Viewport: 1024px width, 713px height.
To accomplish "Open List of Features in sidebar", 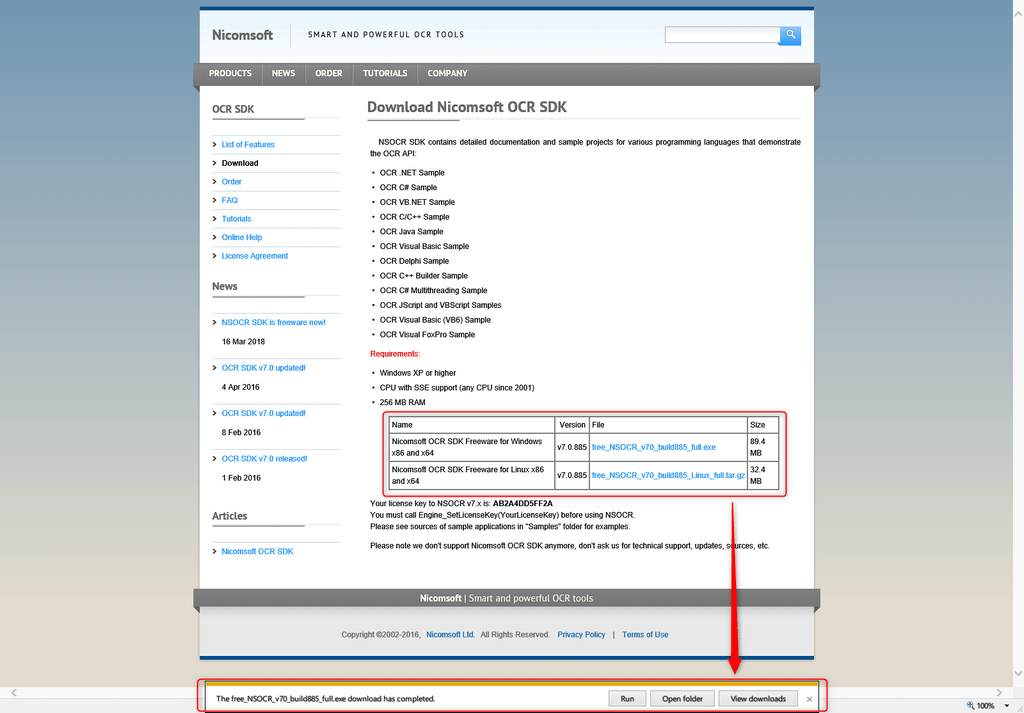I will point(248,145).
